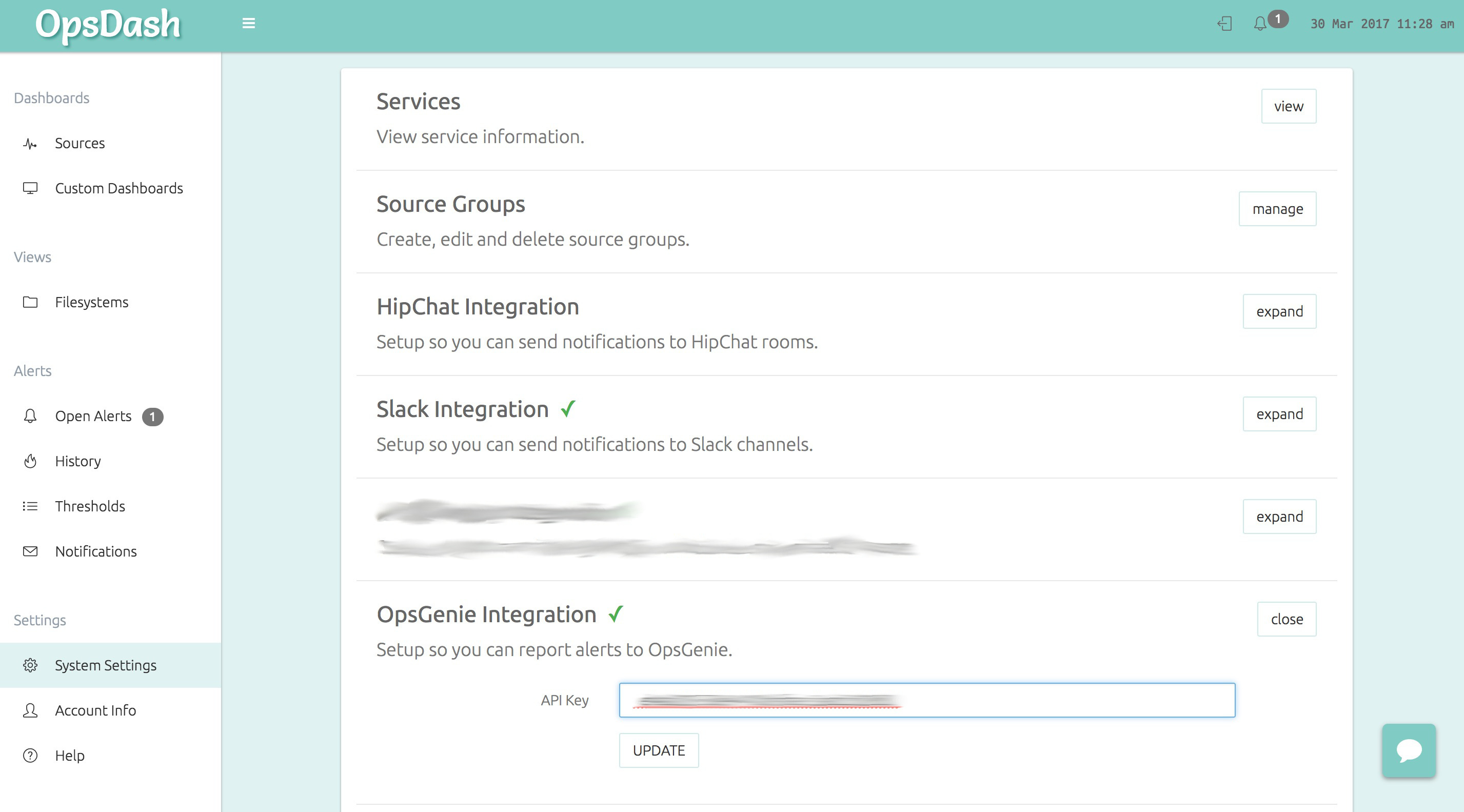Click the Sources pulse icon
This screenshot has height=812, width=1464.
click(x=30, y=144)
